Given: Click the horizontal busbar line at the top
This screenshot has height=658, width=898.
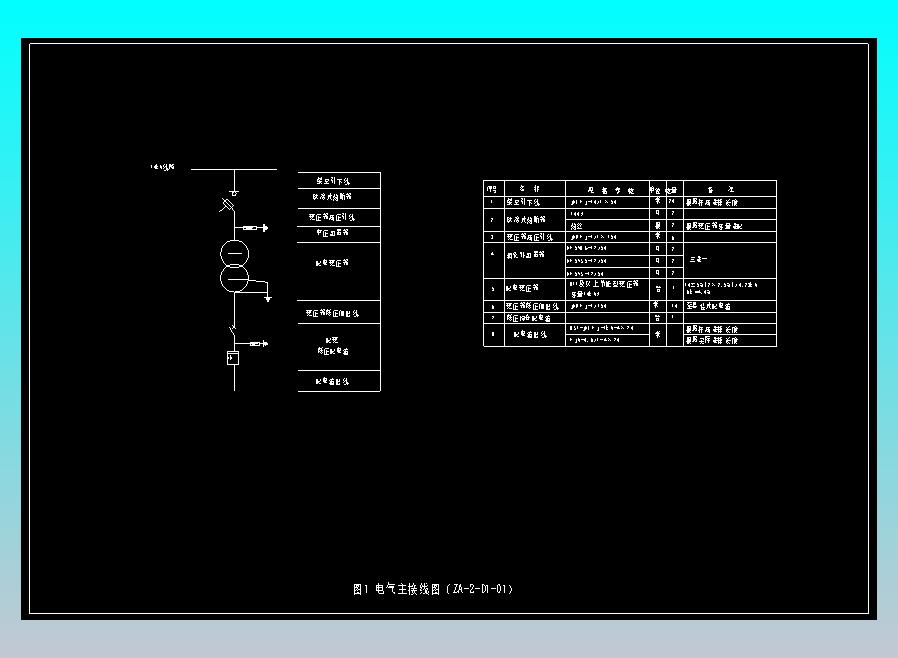Looking at the screenshot, I should point(234,170).
